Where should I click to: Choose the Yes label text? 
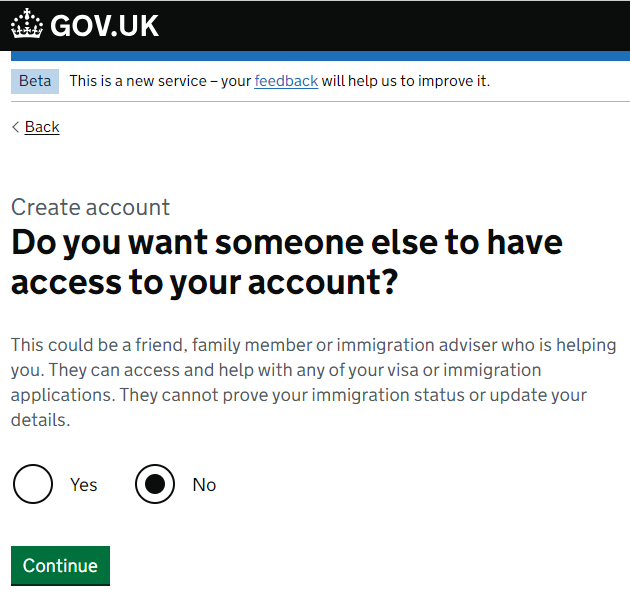pyautogui.click(x=84, y=485)
